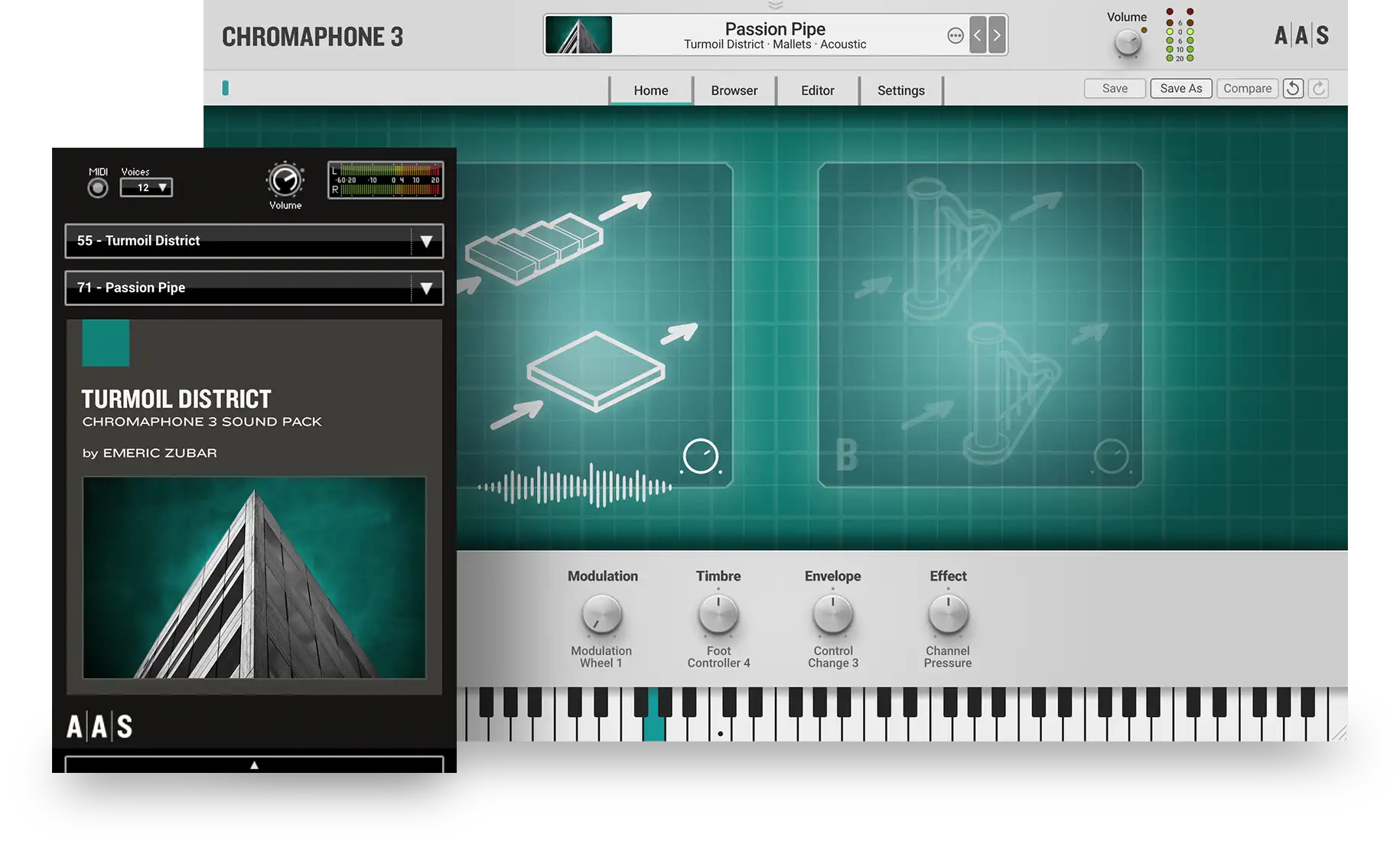This screenshot has width=1400, height=841.
Task: Click the Save As button
Action: click(x=1180, y=89)
